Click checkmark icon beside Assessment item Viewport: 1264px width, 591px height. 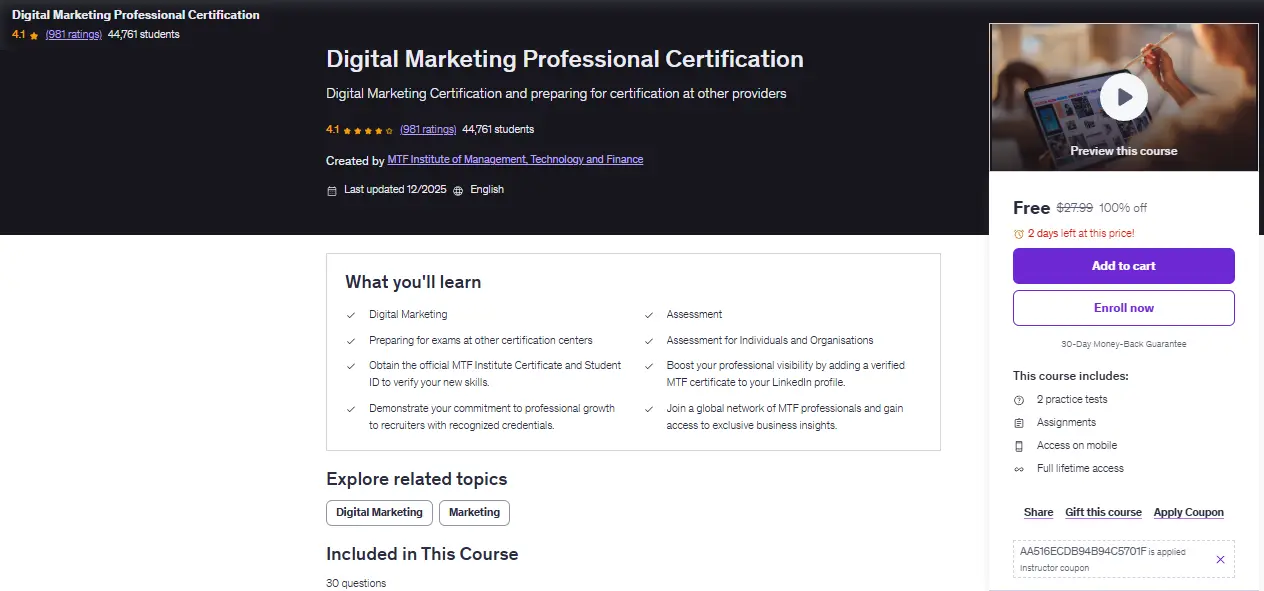[649, 315]
